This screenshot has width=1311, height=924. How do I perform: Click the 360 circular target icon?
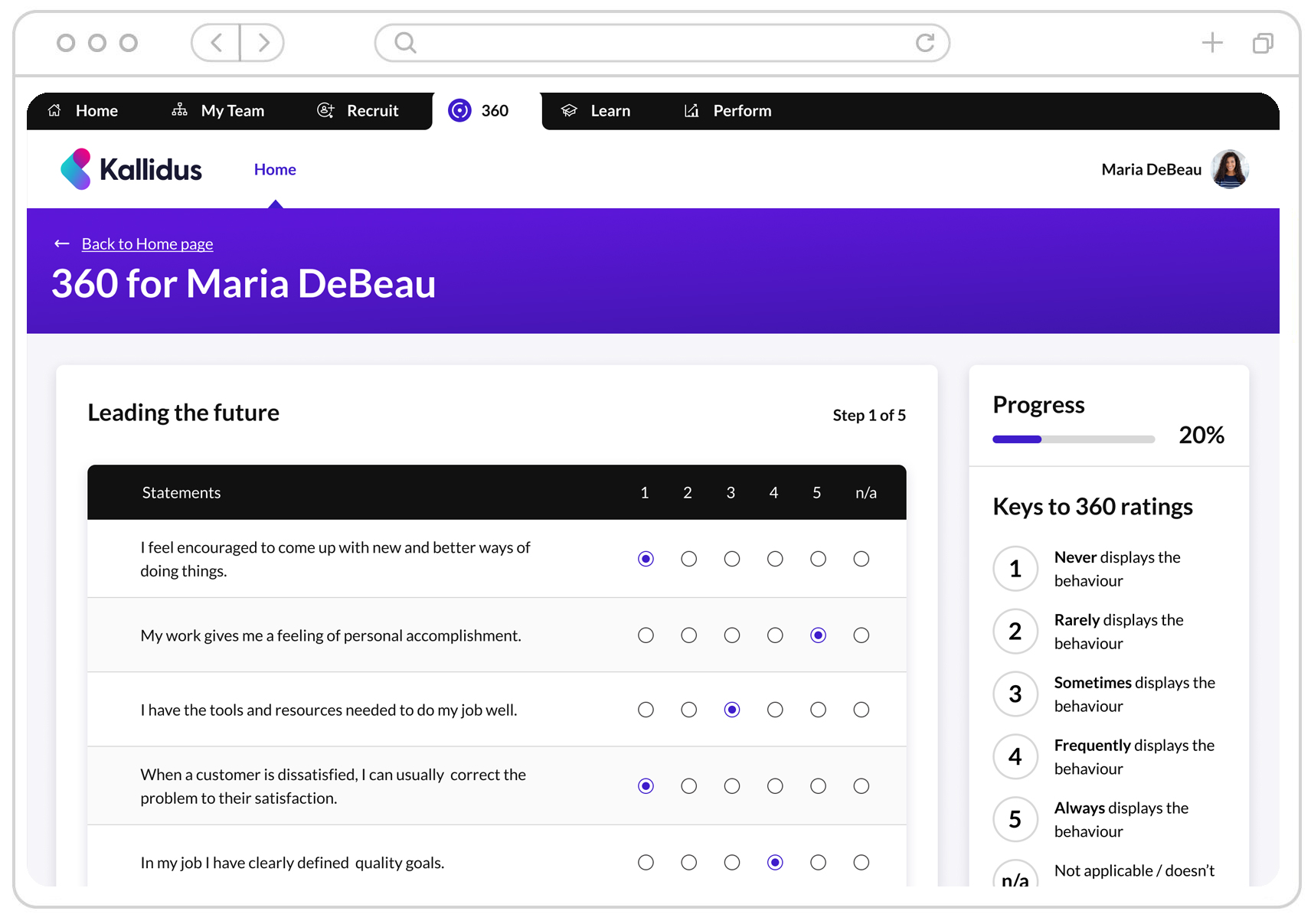pyautogui.click(x=459, y=110)
